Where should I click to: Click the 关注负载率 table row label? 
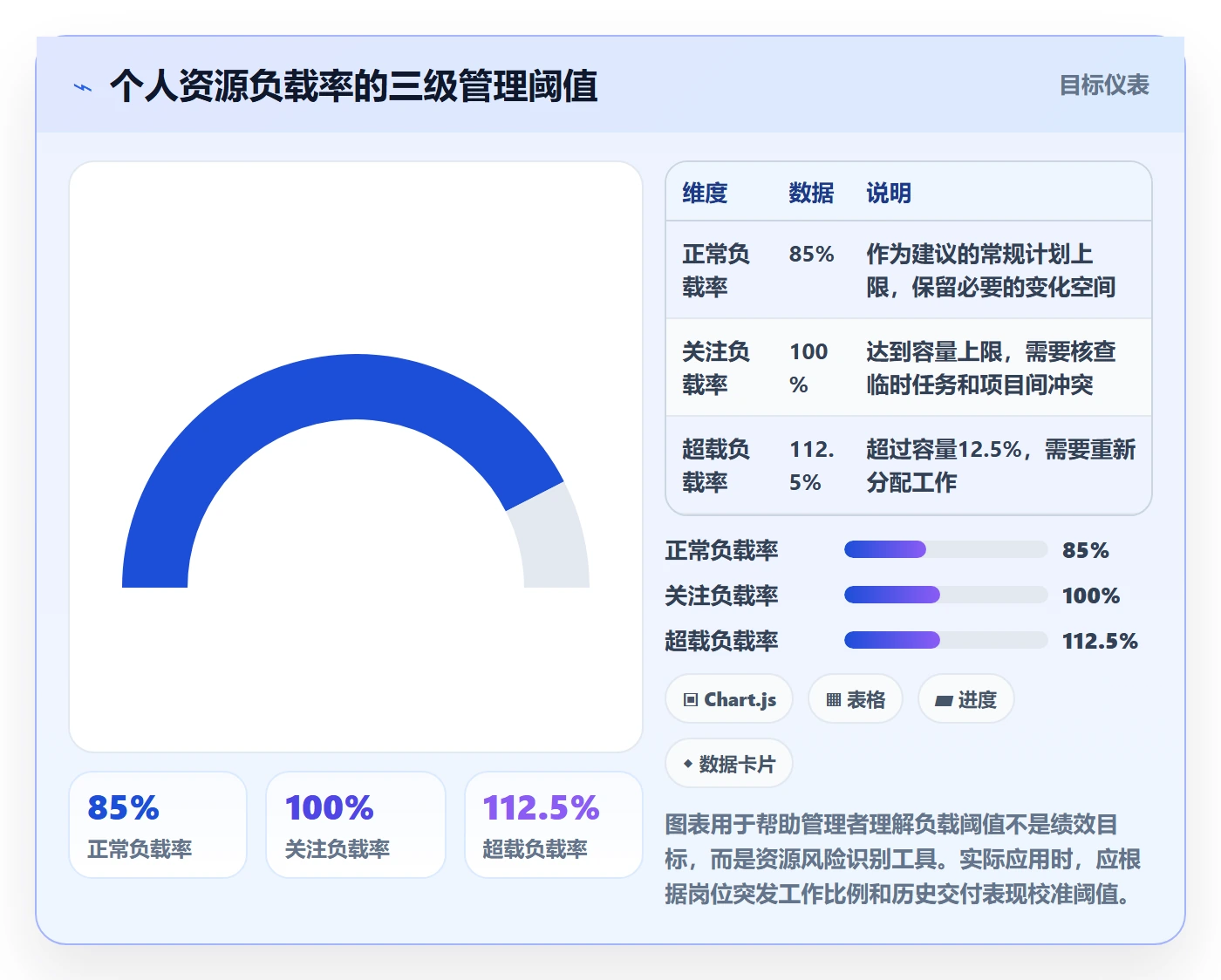(x=716, y=368)
